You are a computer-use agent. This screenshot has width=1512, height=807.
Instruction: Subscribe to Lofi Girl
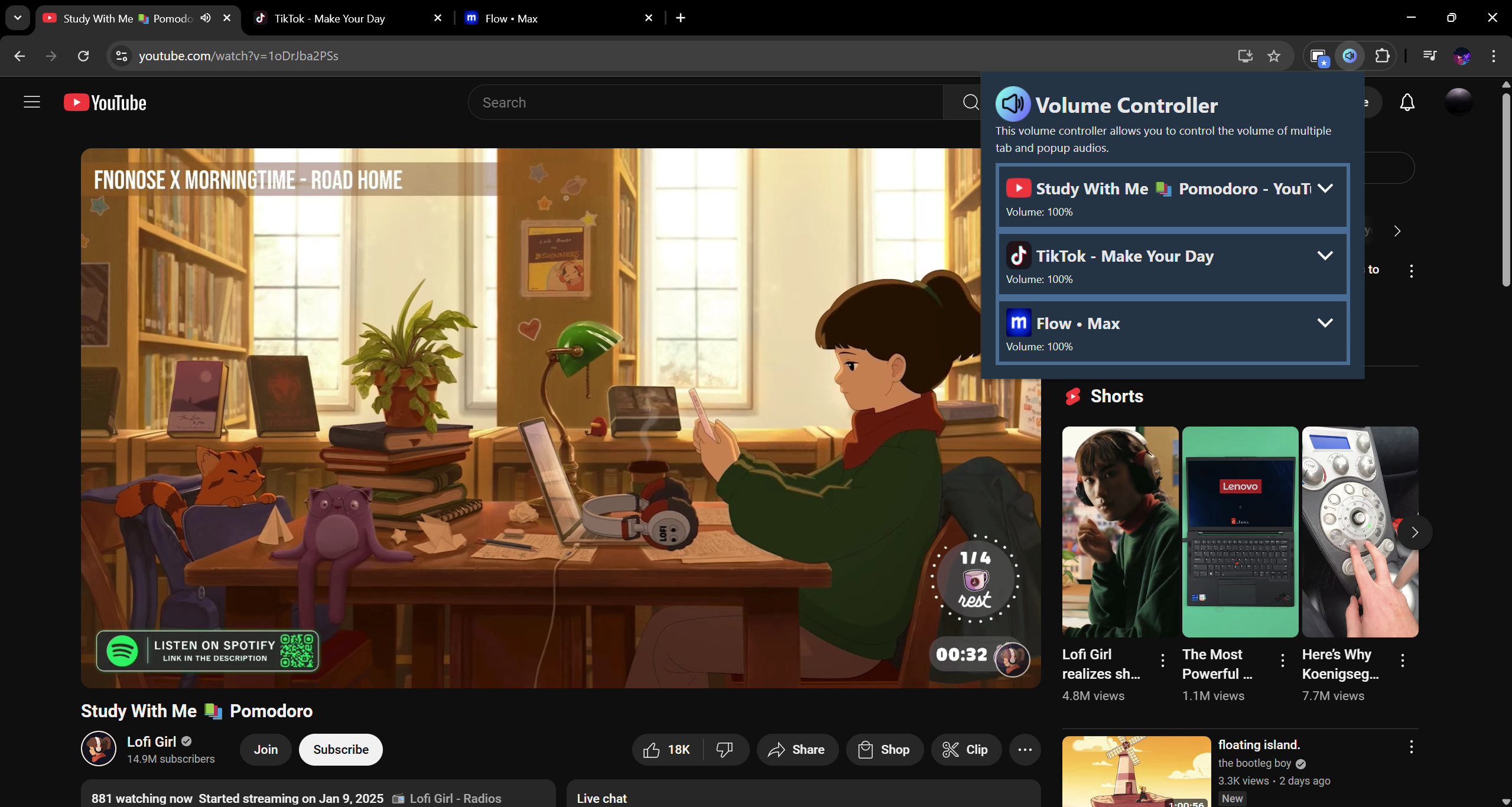(x=341, y=750)
